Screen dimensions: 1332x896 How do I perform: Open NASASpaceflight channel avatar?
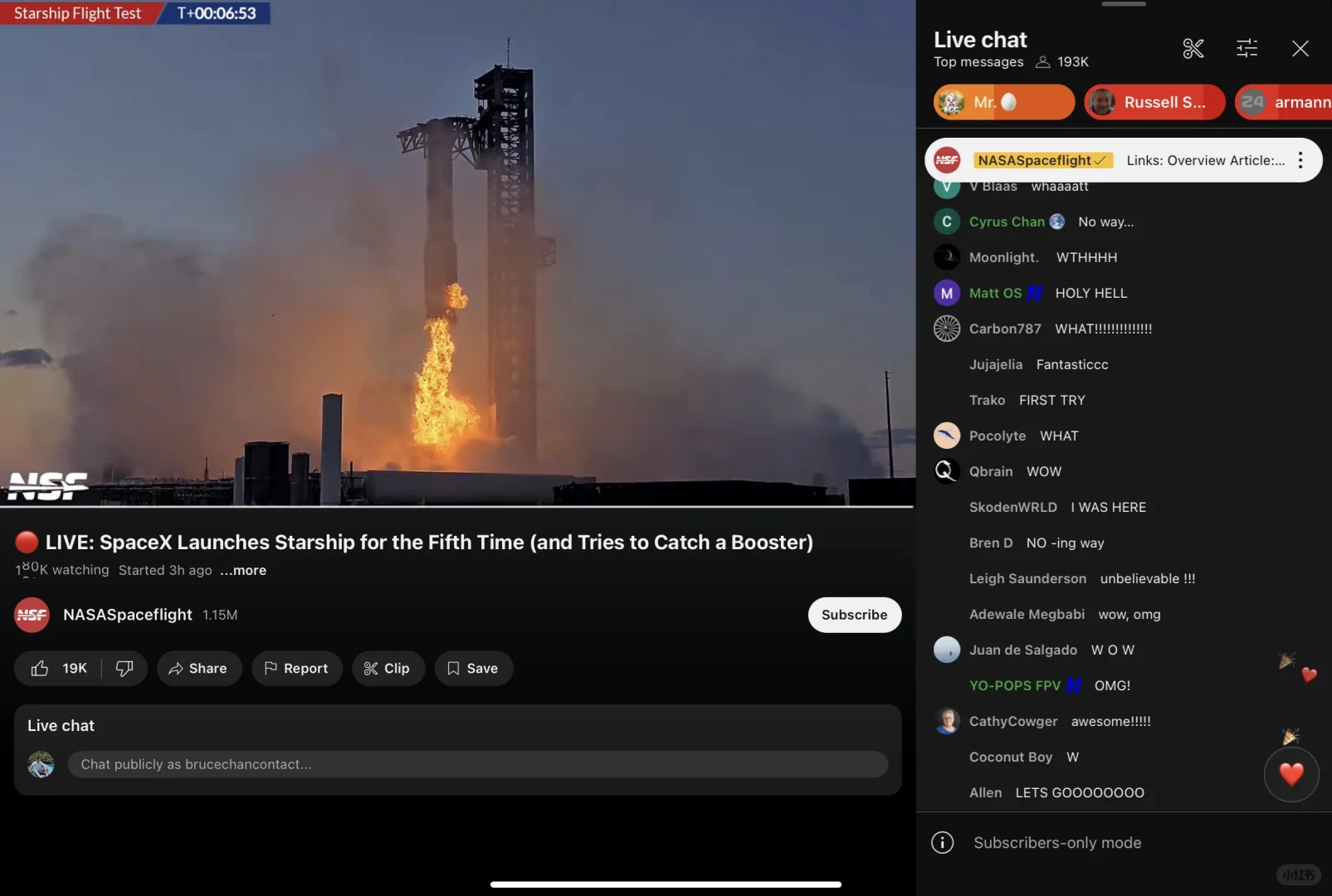coord(32,615)
